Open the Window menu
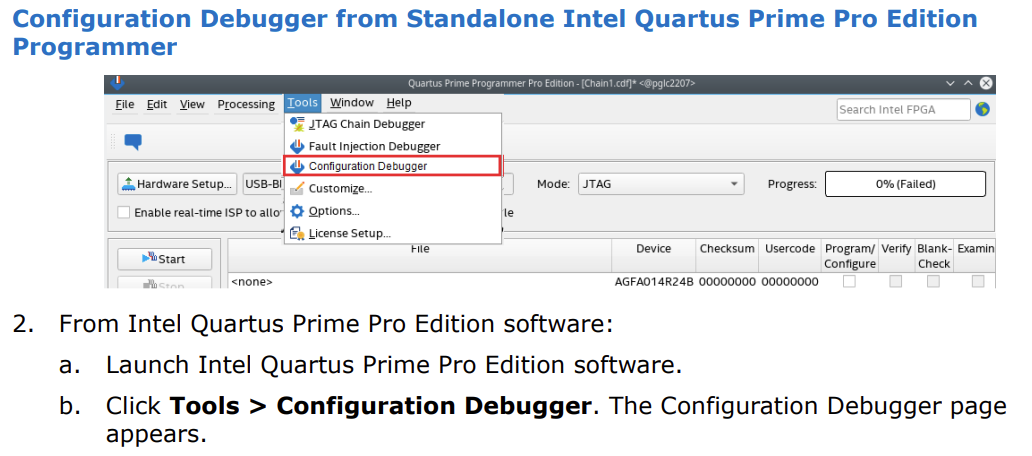 352,103
